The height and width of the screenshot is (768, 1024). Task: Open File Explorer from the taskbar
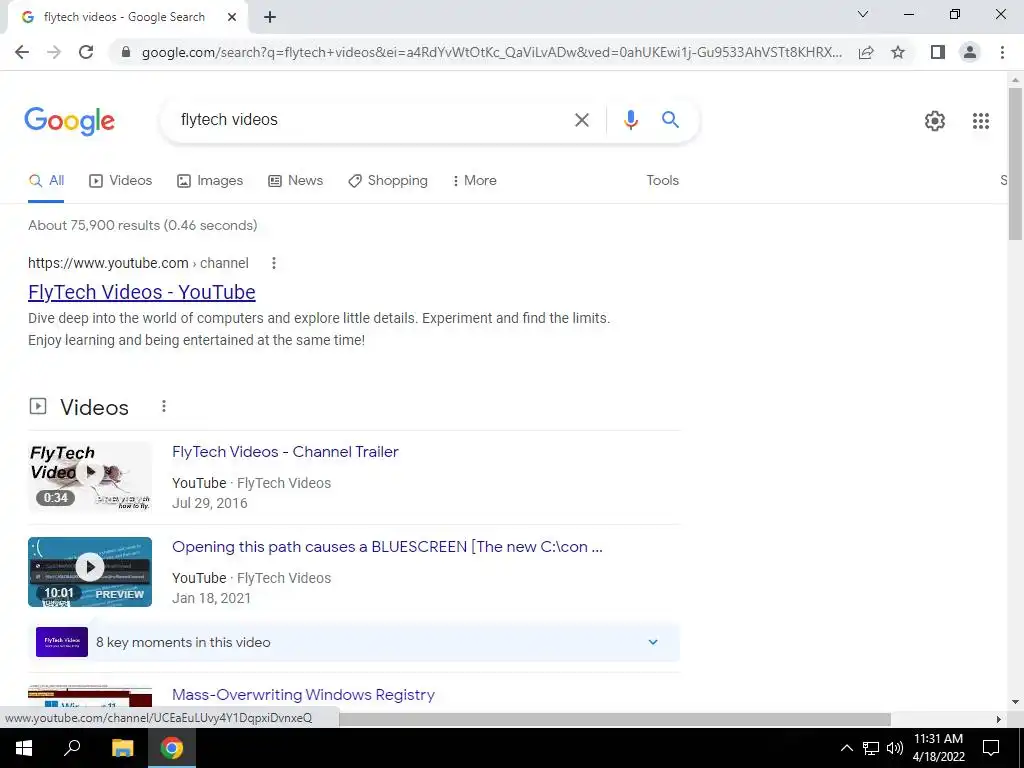[122, 748]
